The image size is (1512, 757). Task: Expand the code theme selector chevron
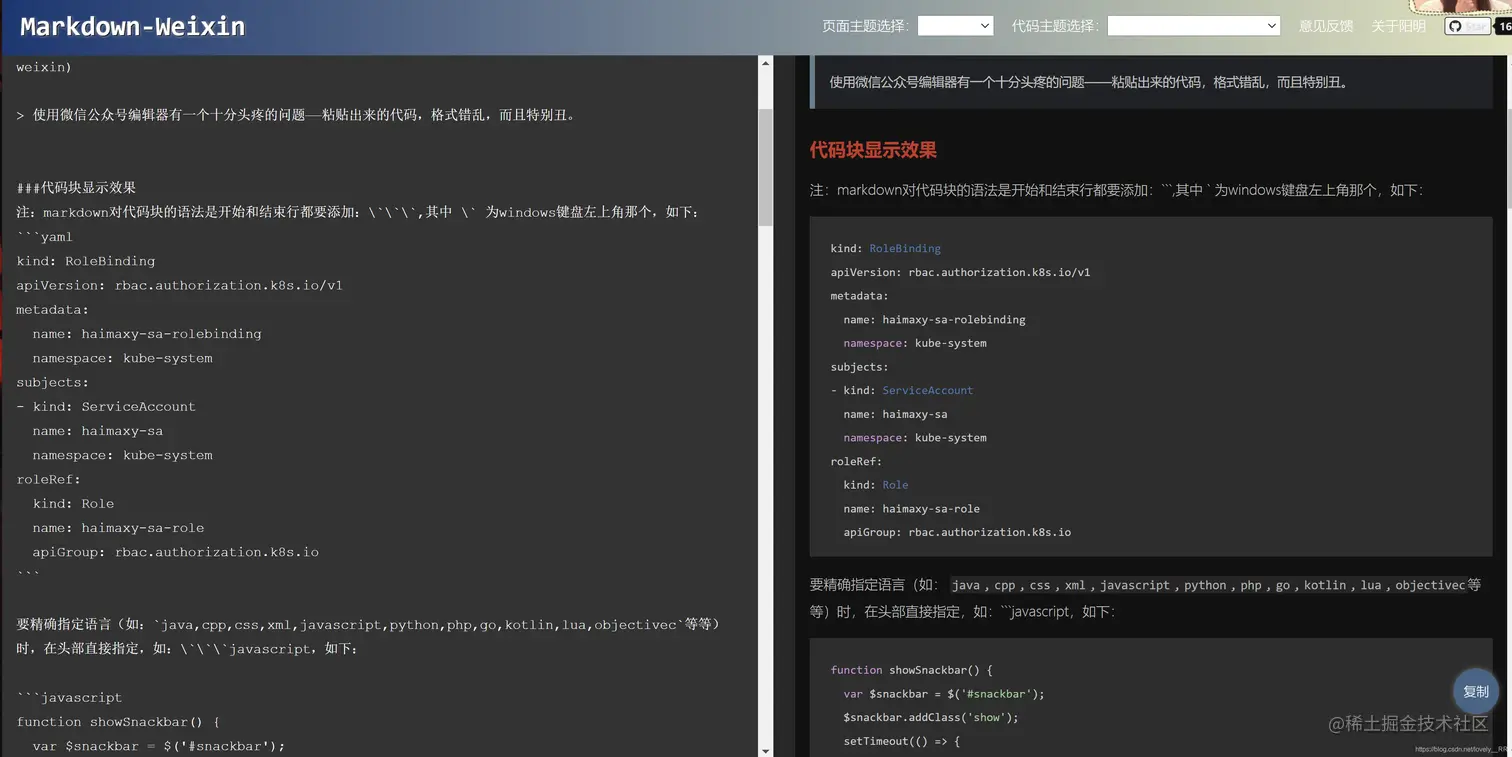click(1271, 25)
